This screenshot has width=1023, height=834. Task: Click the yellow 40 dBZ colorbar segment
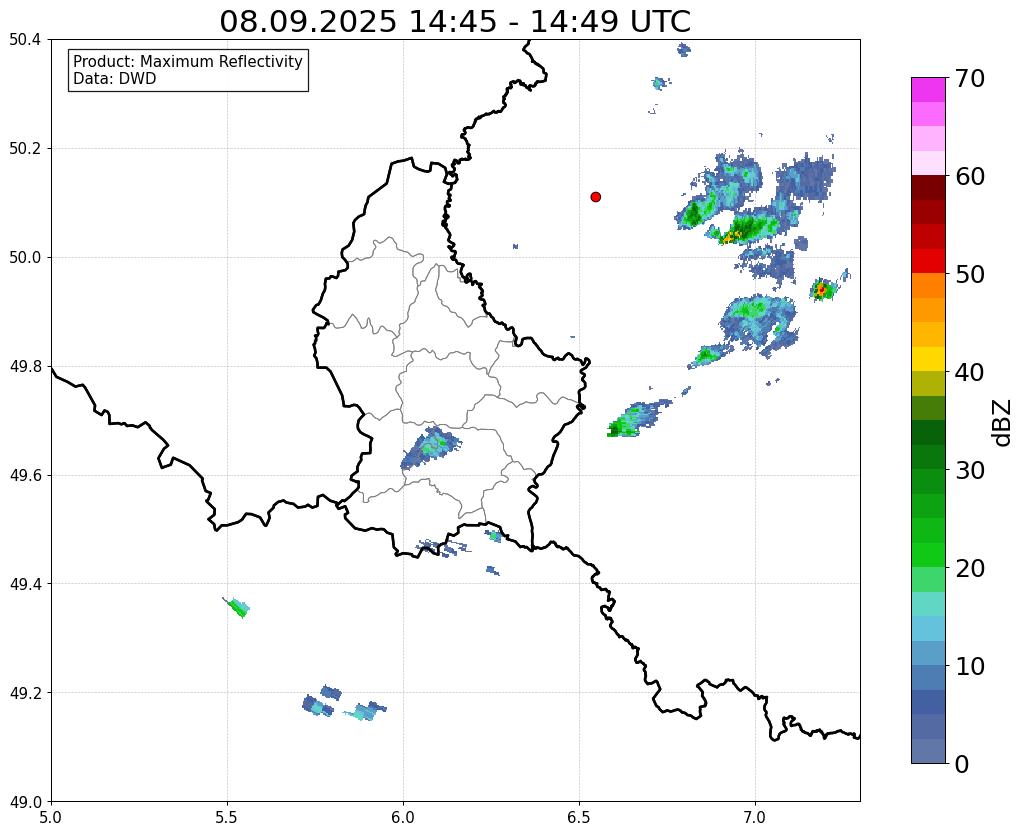point(928,360)
